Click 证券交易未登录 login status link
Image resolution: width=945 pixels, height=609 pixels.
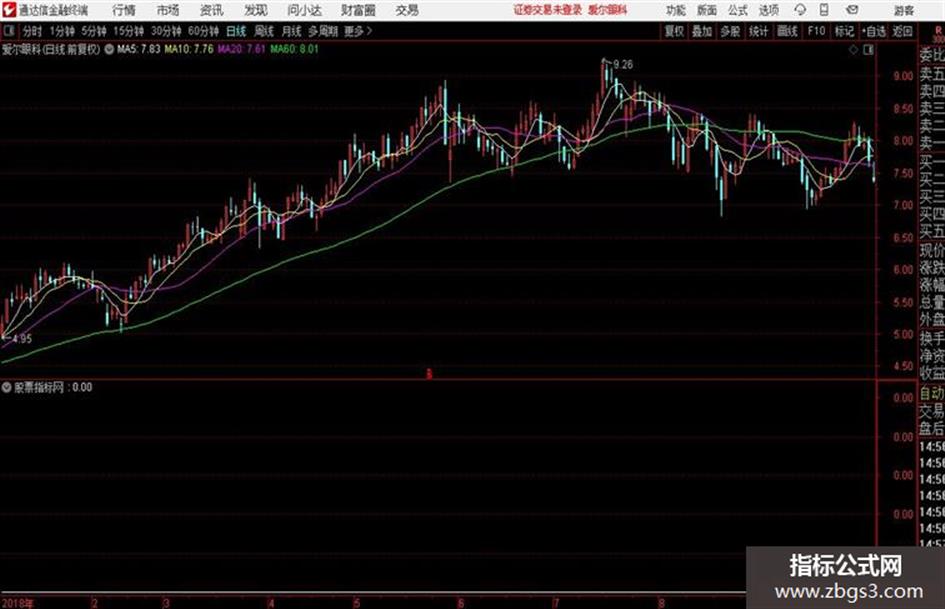click(548, 10)
